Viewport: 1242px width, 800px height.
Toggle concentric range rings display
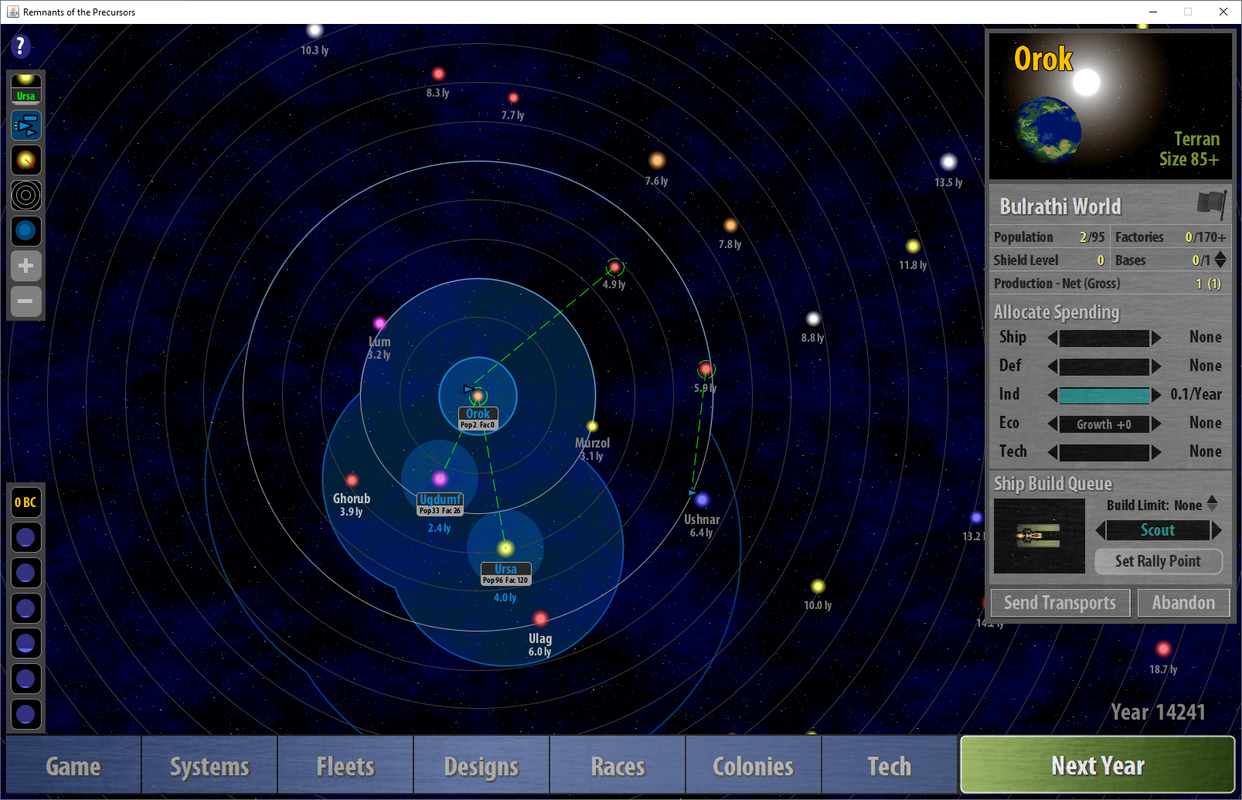coord(26,196)
